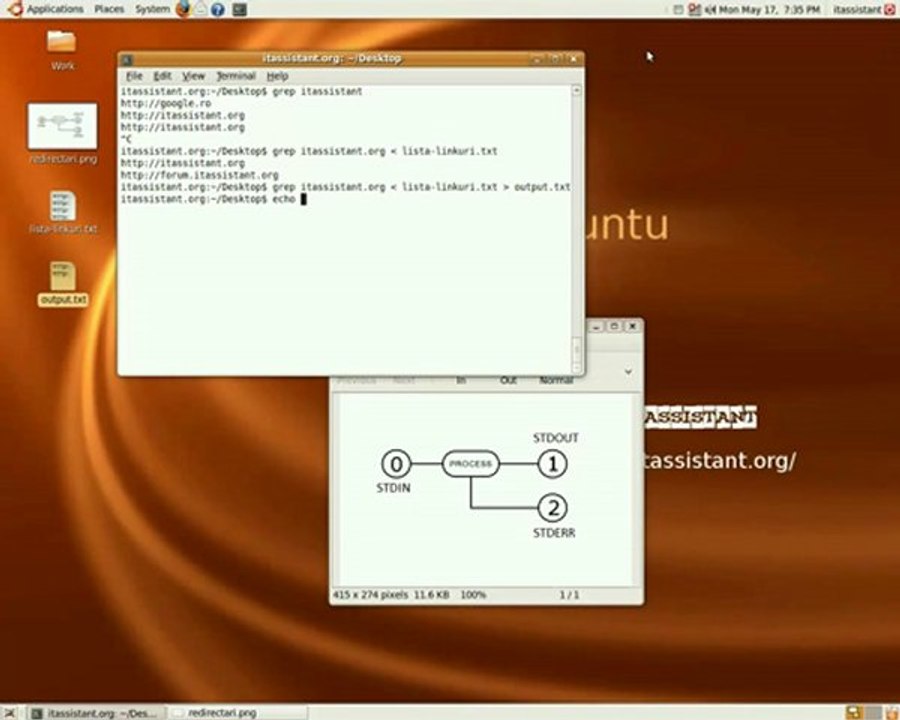
Task: Click Zoom Out in the image viewer toolbar
Action: click(x=508, y=380)
